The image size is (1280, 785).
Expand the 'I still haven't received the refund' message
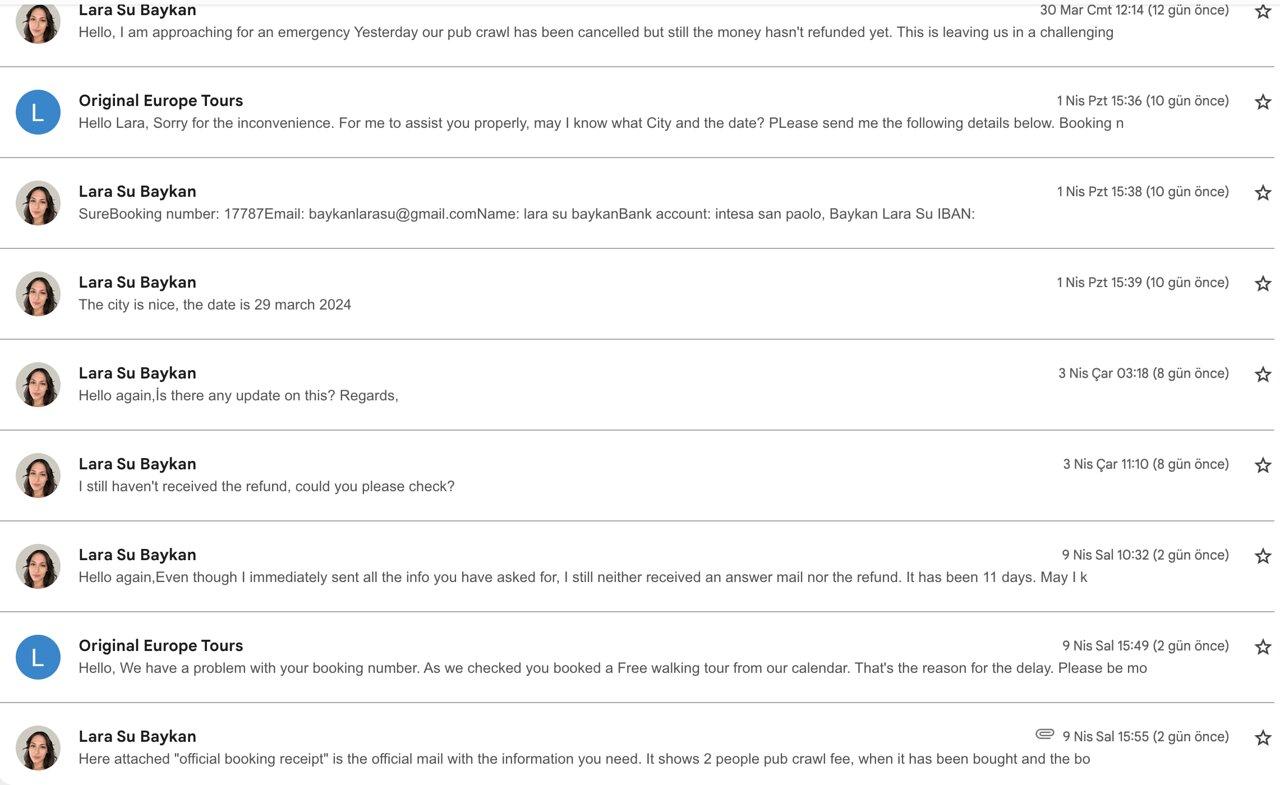(x=640, y=476)
